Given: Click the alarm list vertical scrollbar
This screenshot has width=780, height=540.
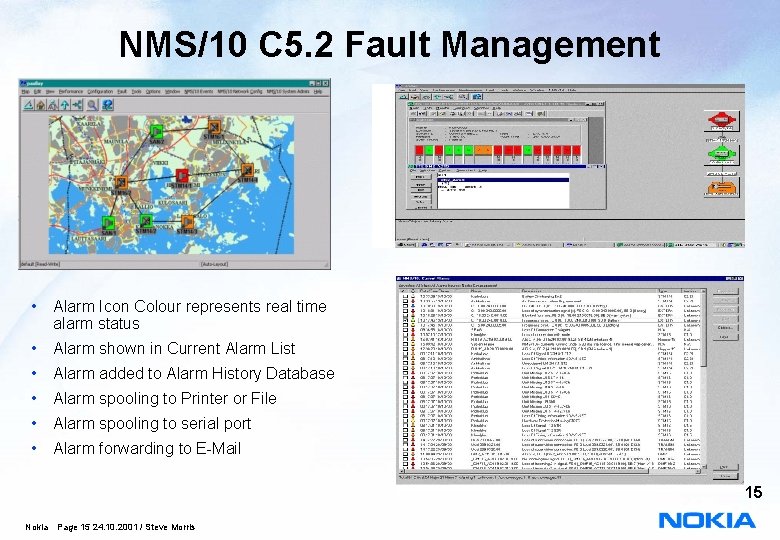Looking at the screenshot, I should tap(703, 379).
